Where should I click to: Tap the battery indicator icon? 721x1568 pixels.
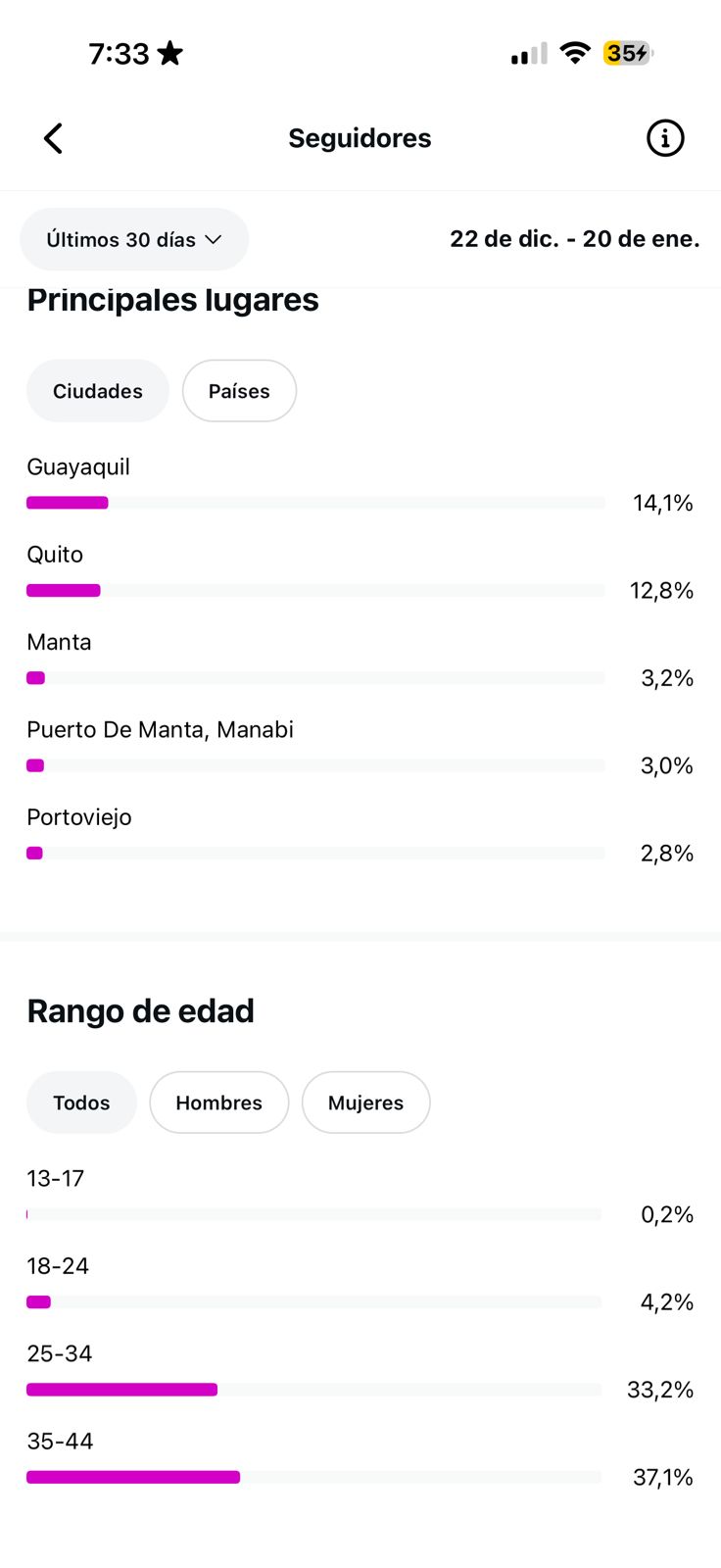pos(628,53)
